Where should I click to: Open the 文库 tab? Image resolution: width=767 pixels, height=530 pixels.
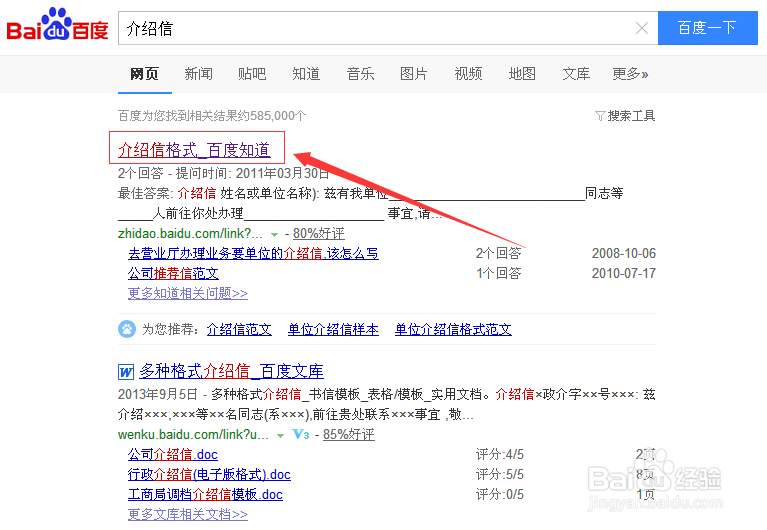point(576,74)
